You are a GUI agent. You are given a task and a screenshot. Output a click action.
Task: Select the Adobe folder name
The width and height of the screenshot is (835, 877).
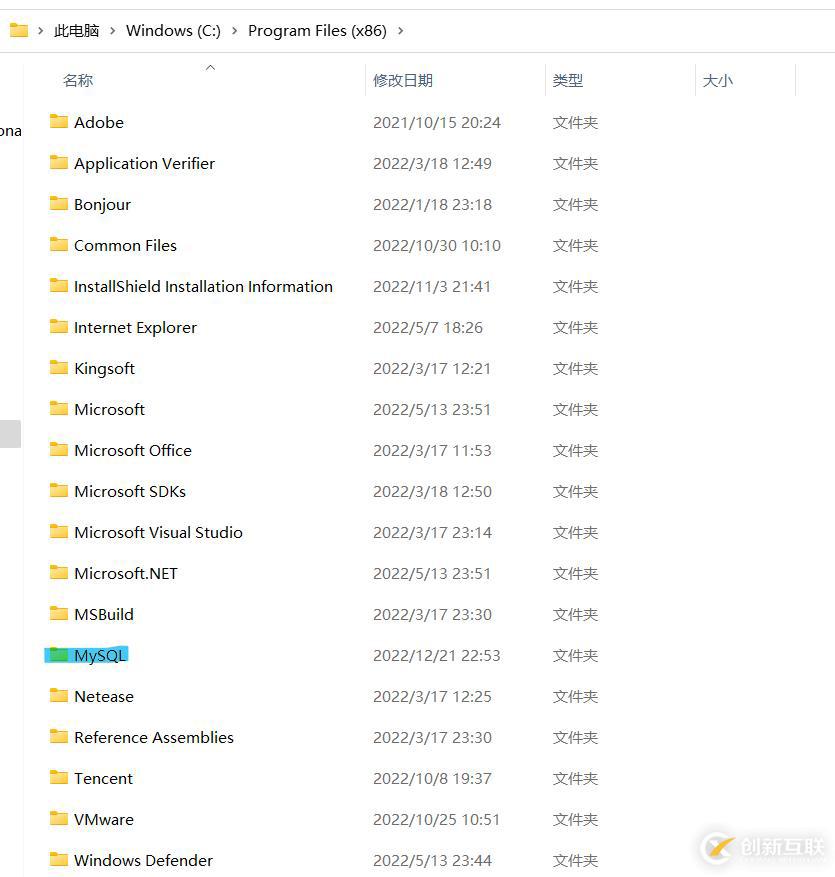click(99, 122)
